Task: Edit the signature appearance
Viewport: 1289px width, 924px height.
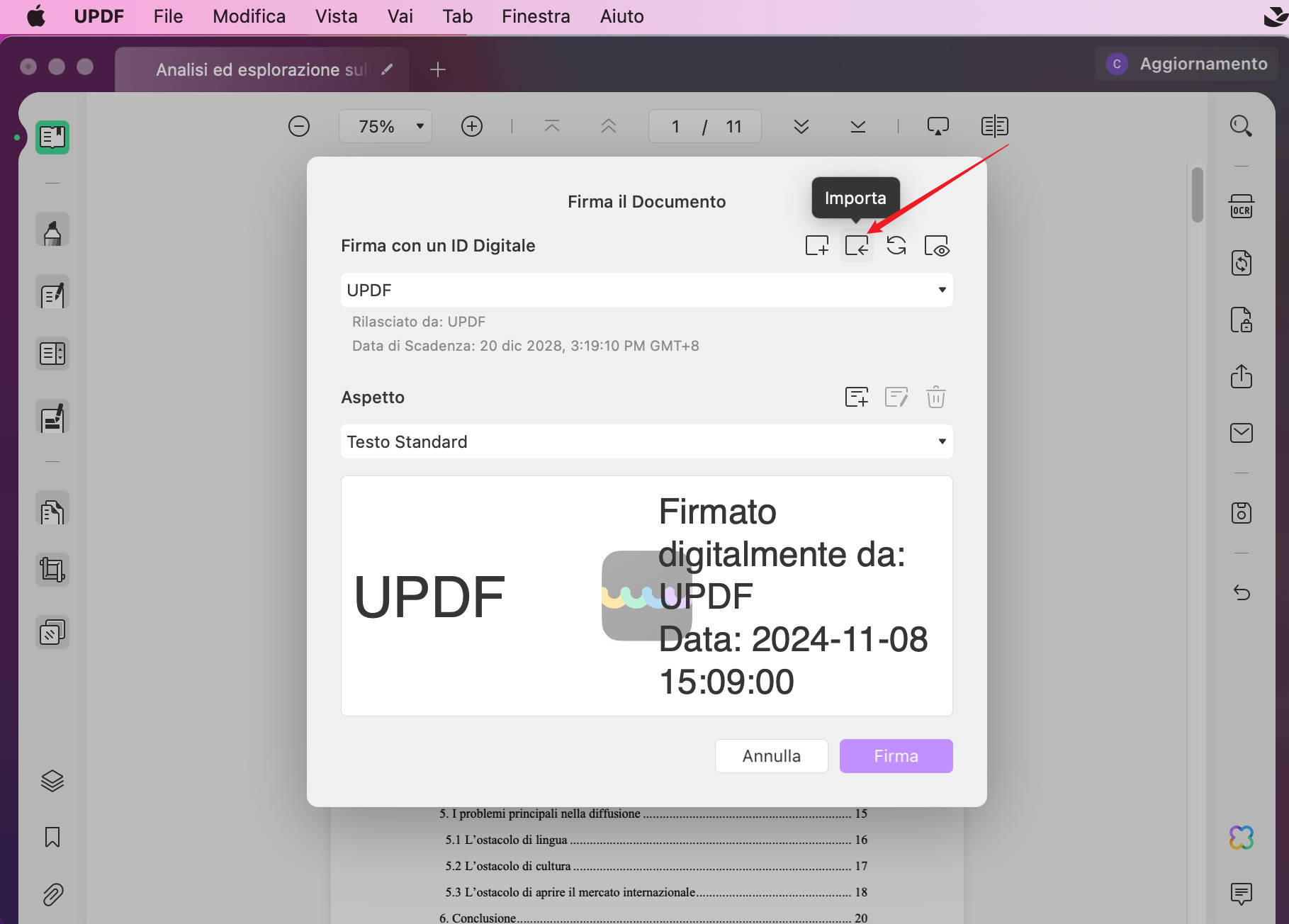Action: point(896,397)
